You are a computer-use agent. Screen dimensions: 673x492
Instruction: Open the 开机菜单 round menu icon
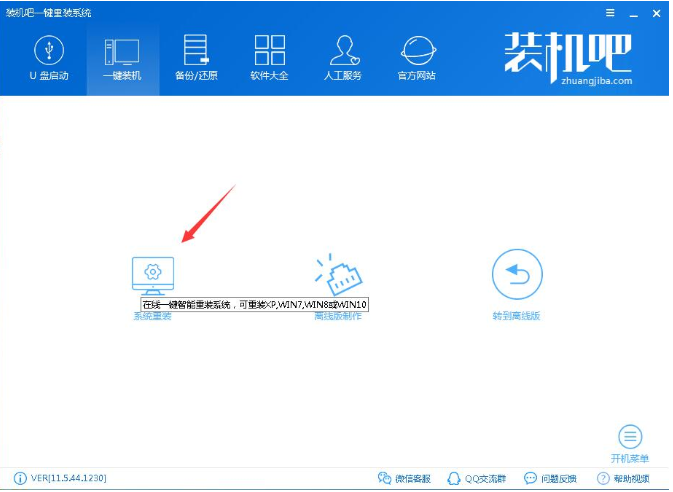[630, 437]
